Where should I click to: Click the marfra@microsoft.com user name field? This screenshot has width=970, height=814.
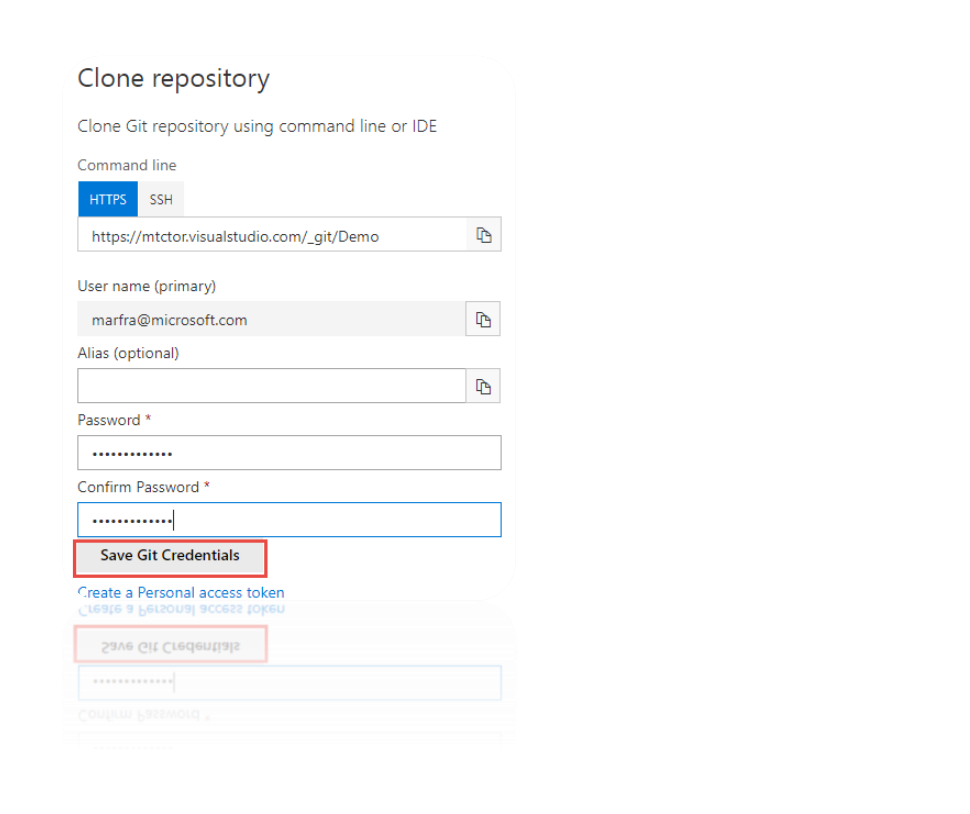[x=271, y=319]
